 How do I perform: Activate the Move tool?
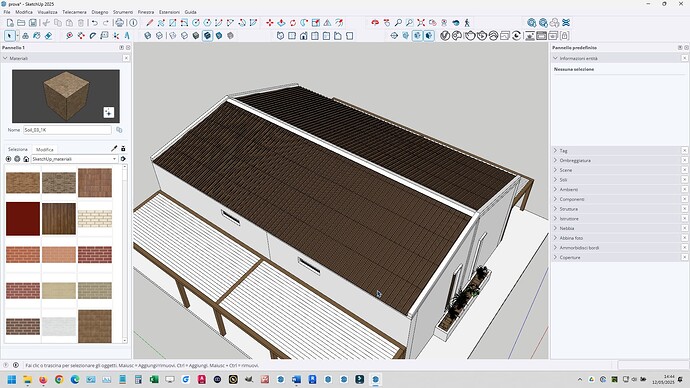point(270,23)
